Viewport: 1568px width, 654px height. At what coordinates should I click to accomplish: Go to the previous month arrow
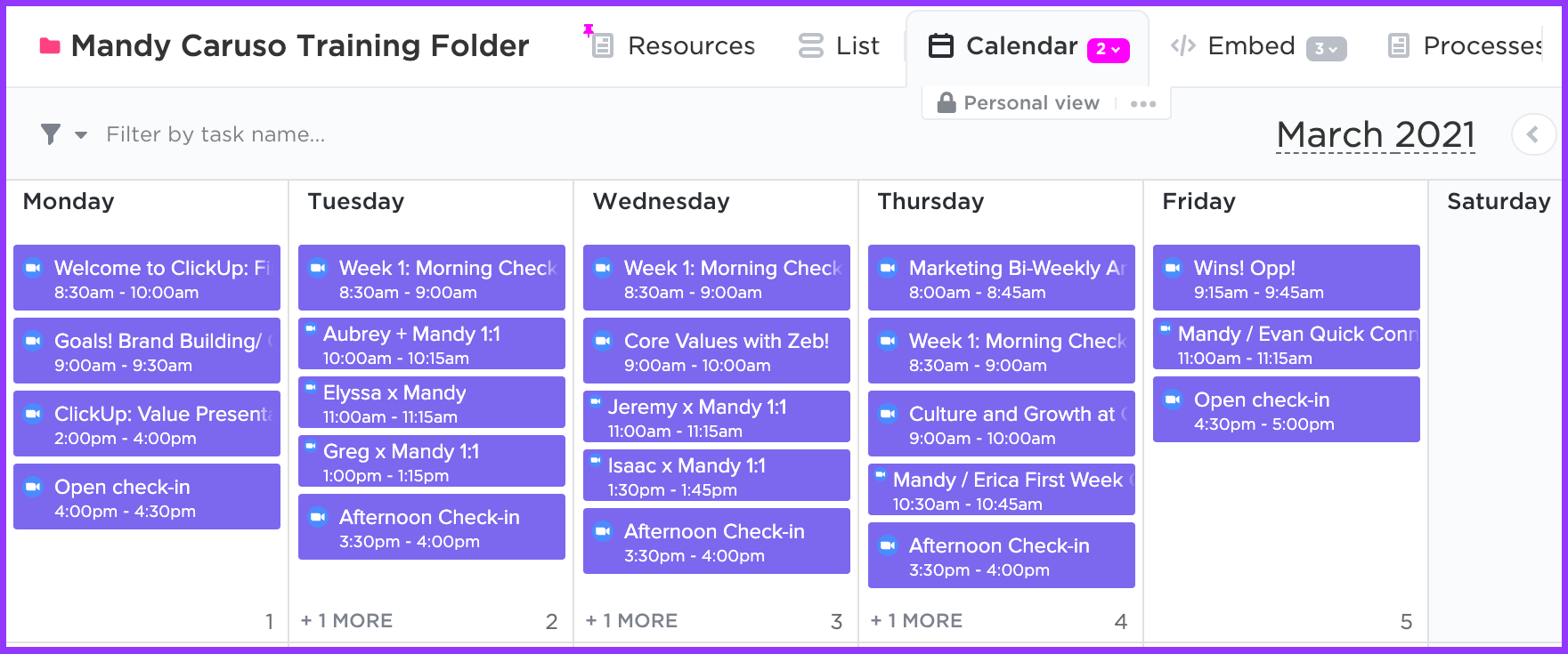[x=1532, y=135]
